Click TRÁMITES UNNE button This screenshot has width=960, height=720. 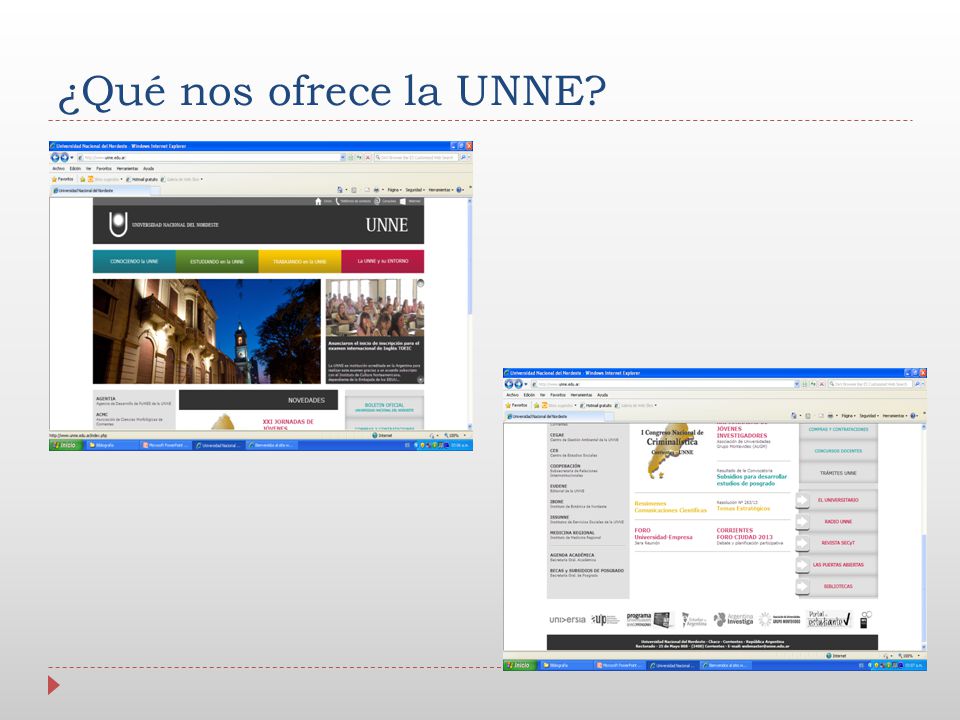[x=838, y=473]
